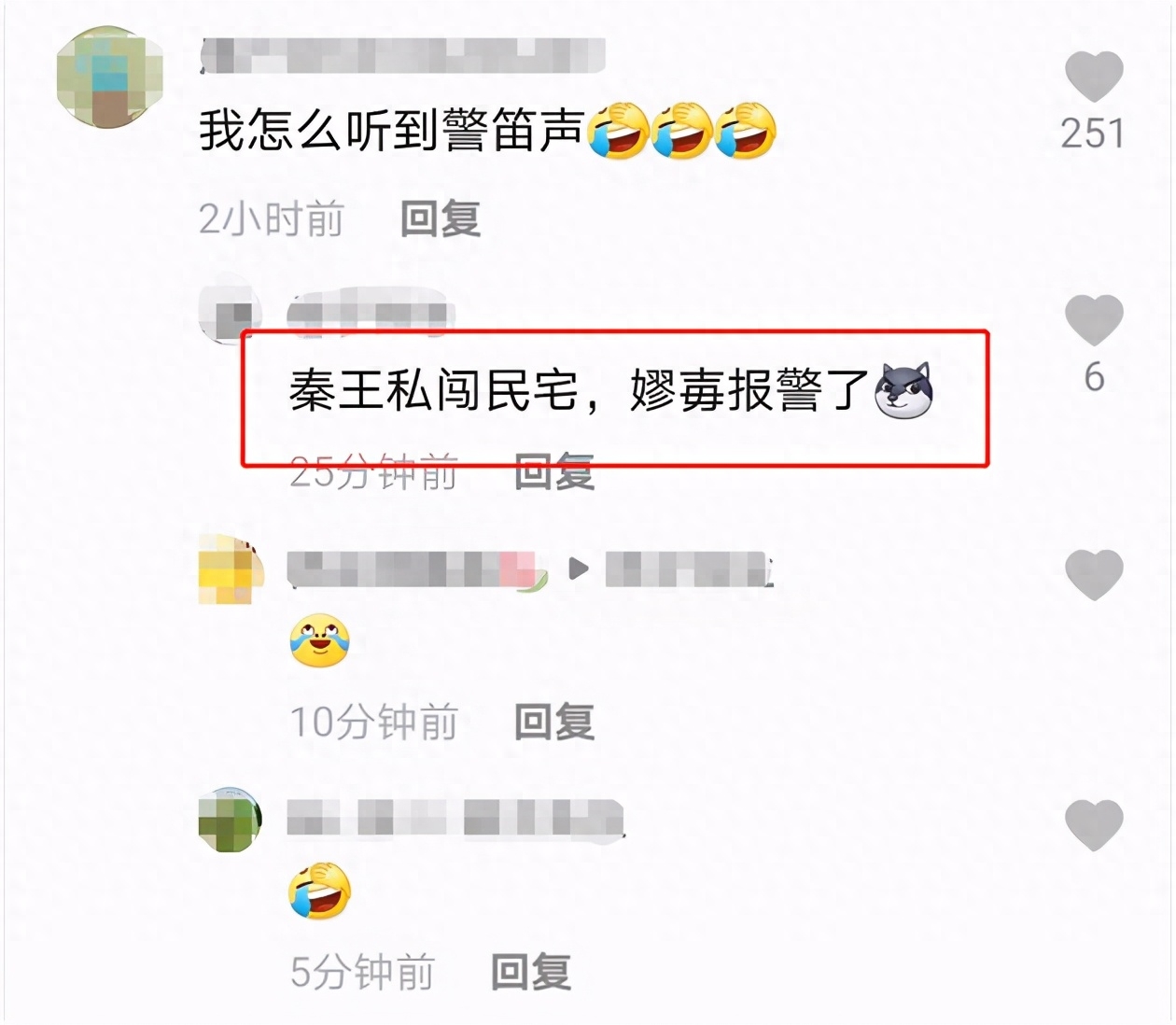
Task: Click the comment text 我怎么听到警笛声
Action: point(392,130)
